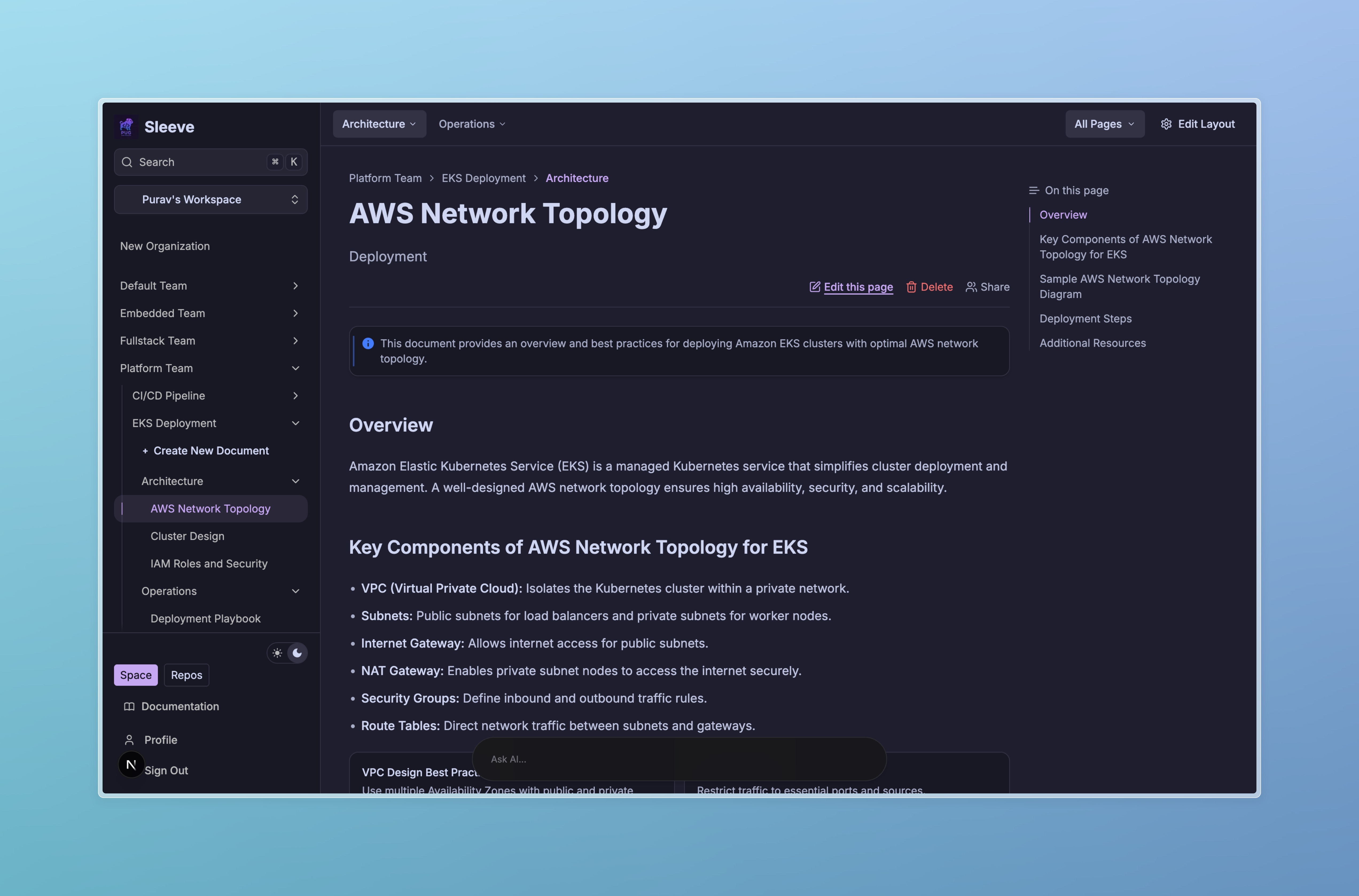The height and width of the screenshot is (896, 1359).
Task: Click the search magnifier icon
Action: click(x=127, y=162)
